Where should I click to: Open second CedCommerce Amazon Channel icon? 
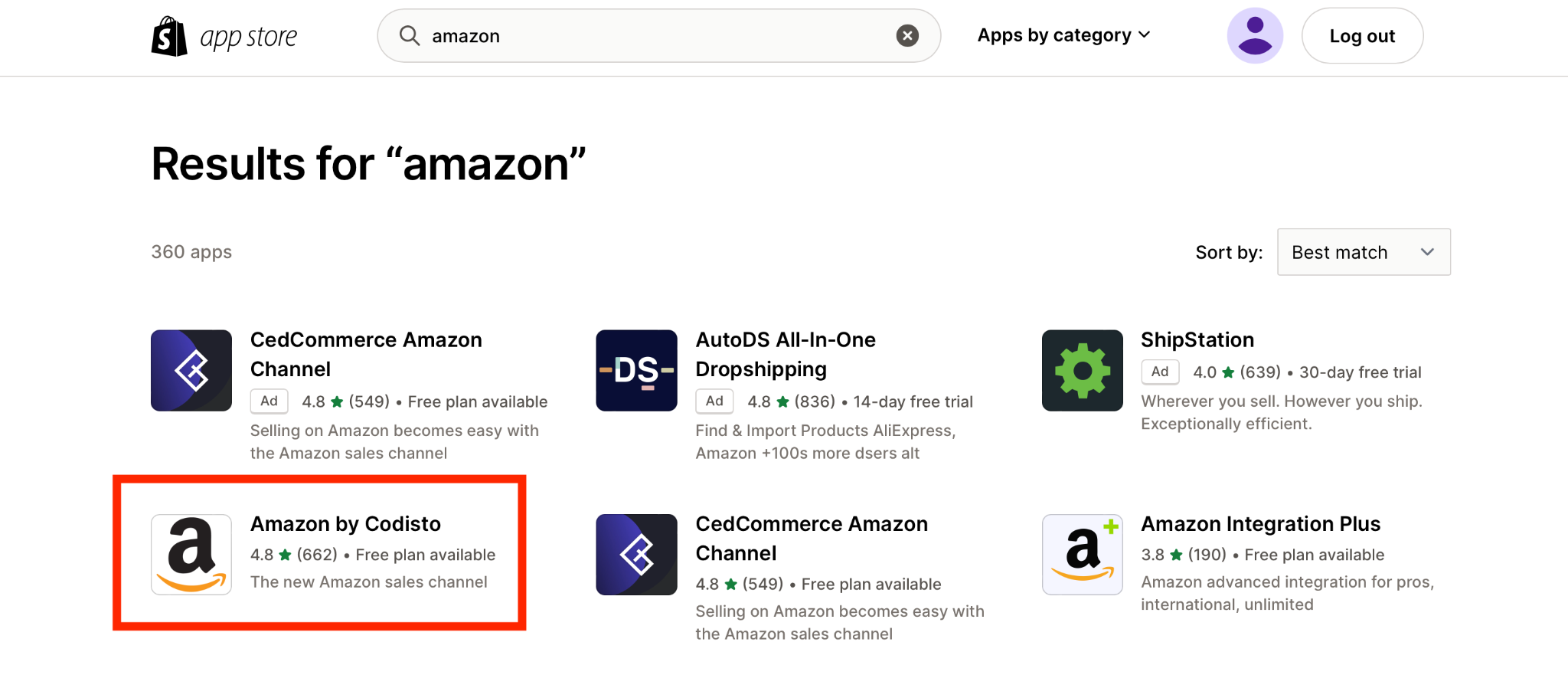[x=637, y=555]
